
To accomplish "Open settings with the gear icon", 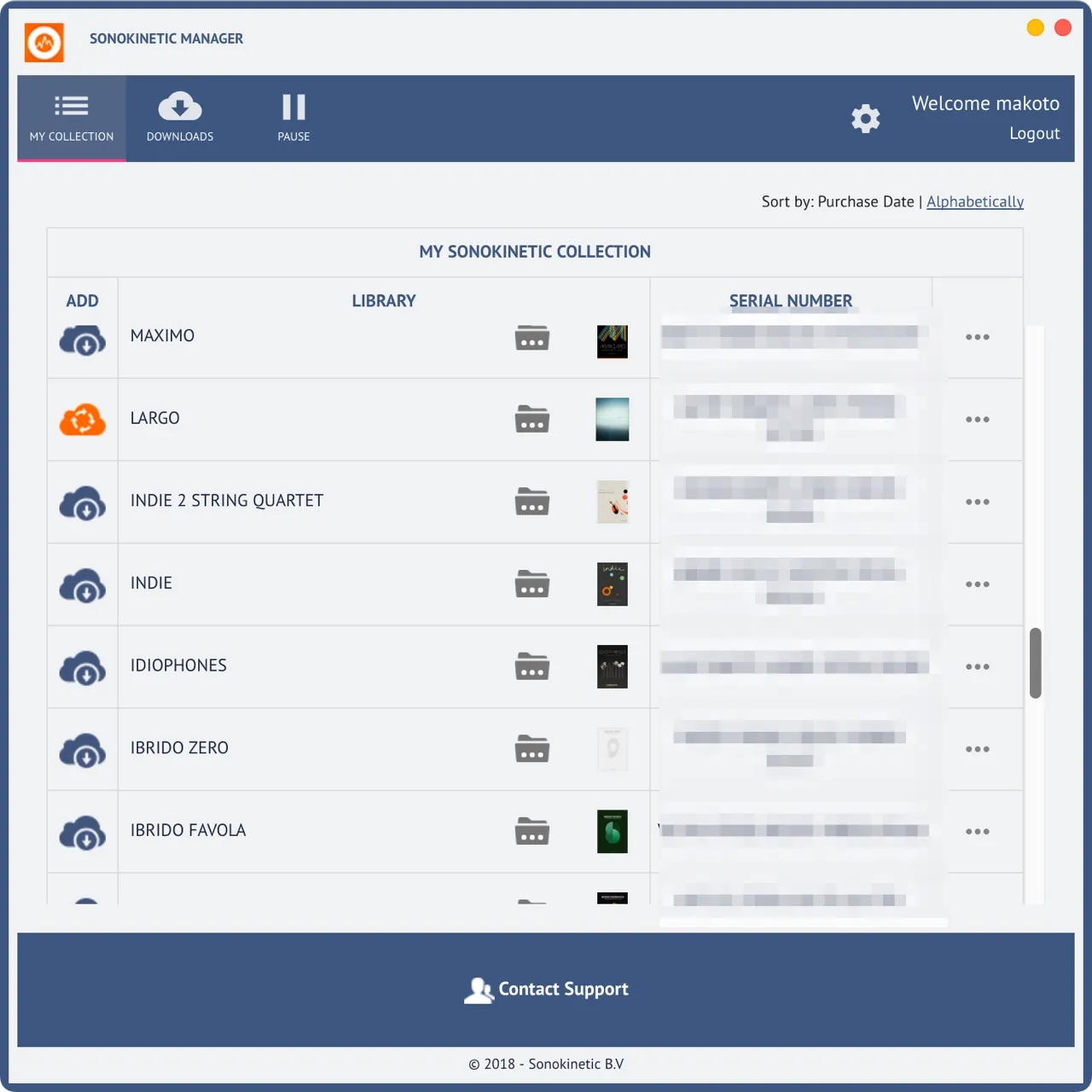I will 865,119.
